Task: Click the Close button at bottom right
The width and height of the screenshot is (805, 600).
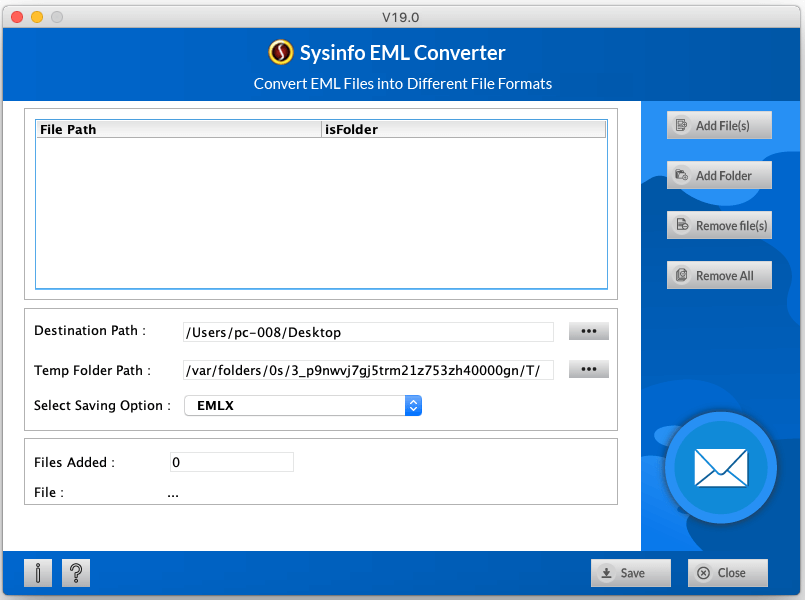Action: pyautogui.click(x=727, y=573)
